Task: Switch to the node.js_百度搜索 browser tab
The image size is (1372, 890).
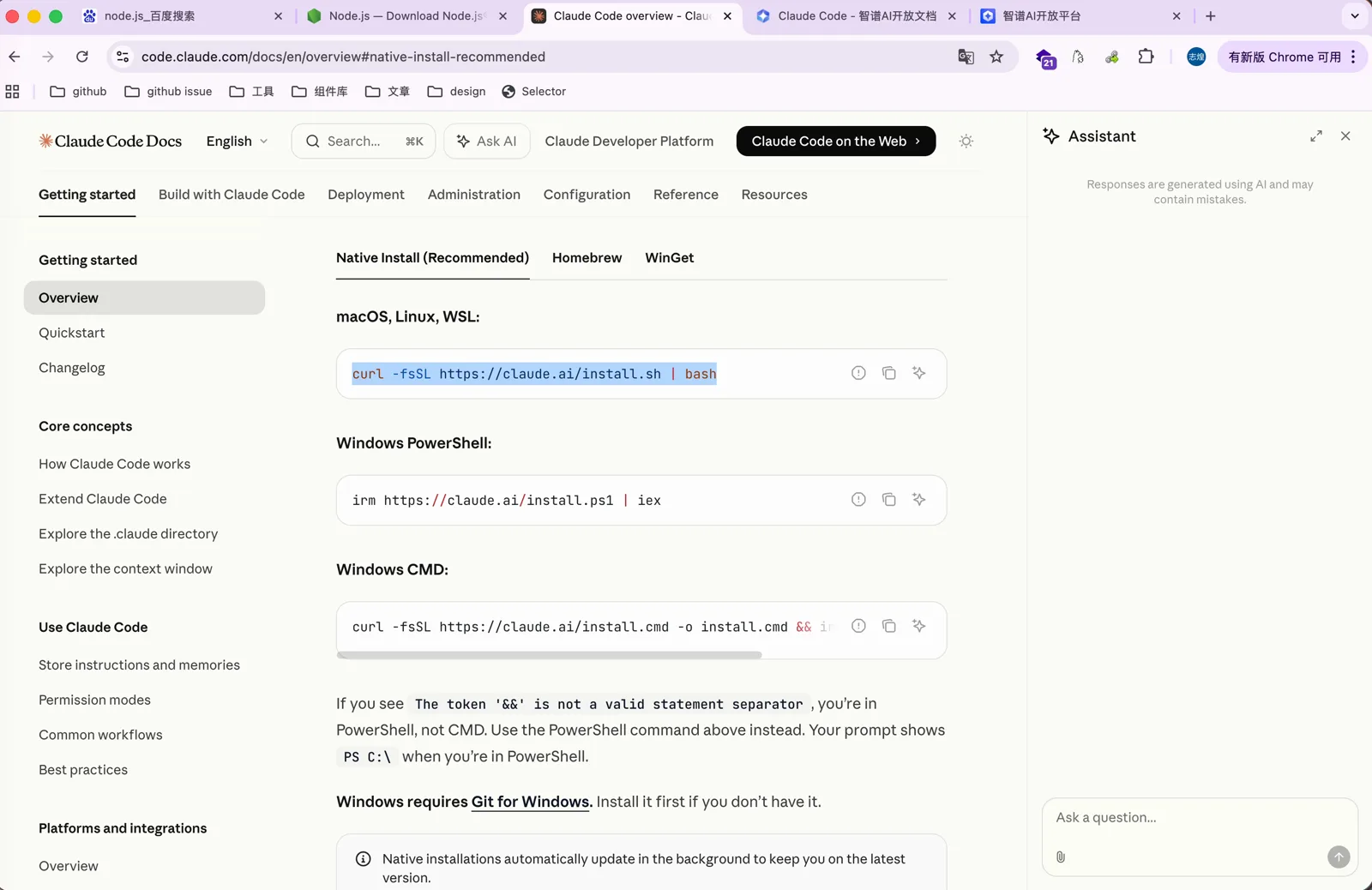Action: (x=184, y=16)
